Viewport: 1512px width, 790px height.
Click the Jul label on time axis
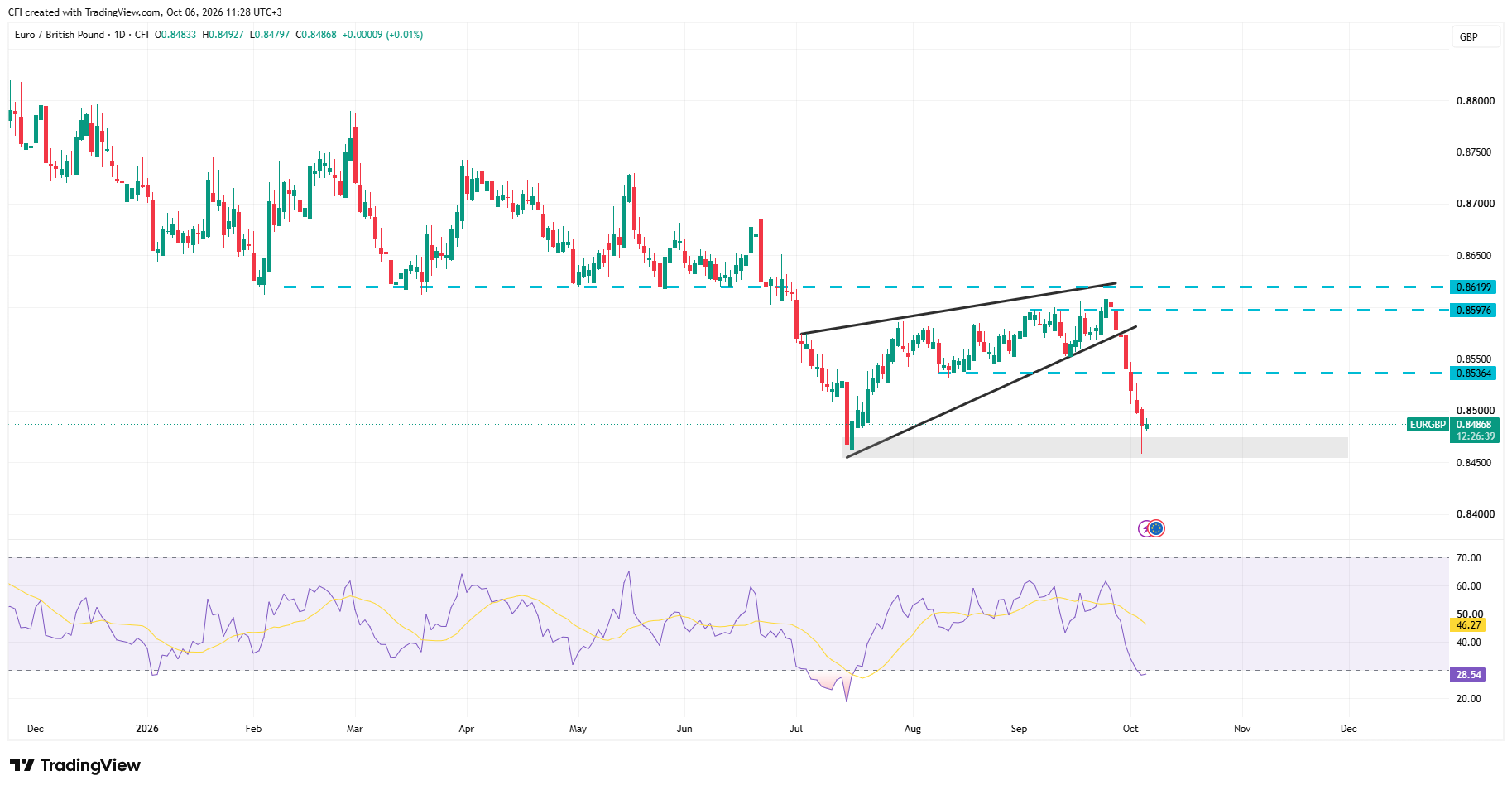click(796, 729)
